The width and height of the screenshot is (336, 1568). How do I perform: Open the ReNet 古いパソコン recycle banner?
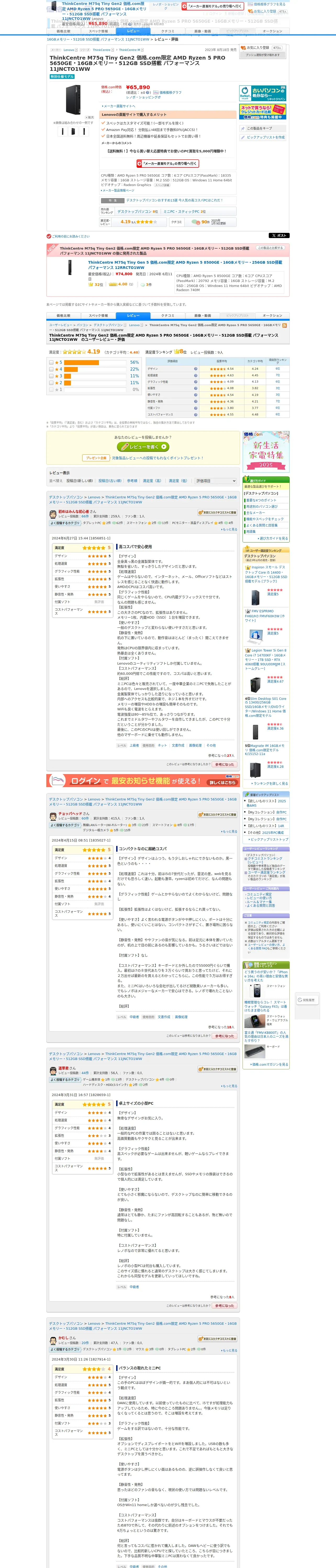263,93
